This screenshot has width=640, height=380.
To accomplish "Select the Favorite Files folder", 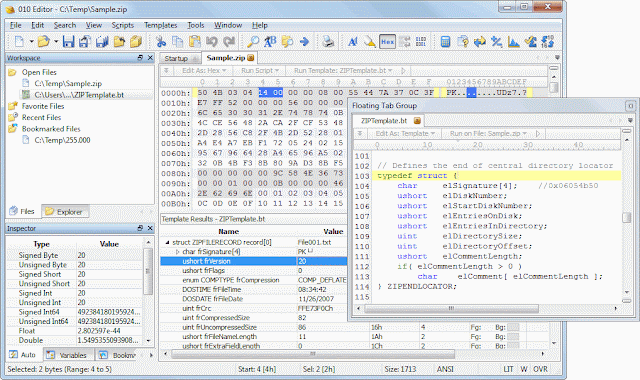I will click(43, 106).
